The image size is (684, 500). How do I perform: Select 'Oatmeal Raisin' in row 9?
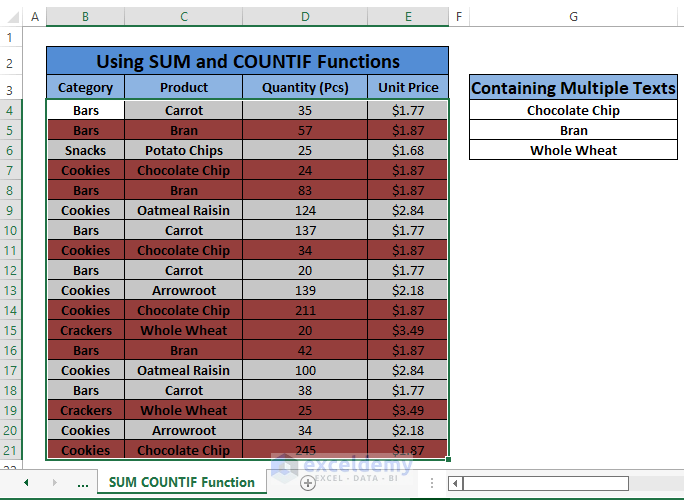[x=184, y=210]
